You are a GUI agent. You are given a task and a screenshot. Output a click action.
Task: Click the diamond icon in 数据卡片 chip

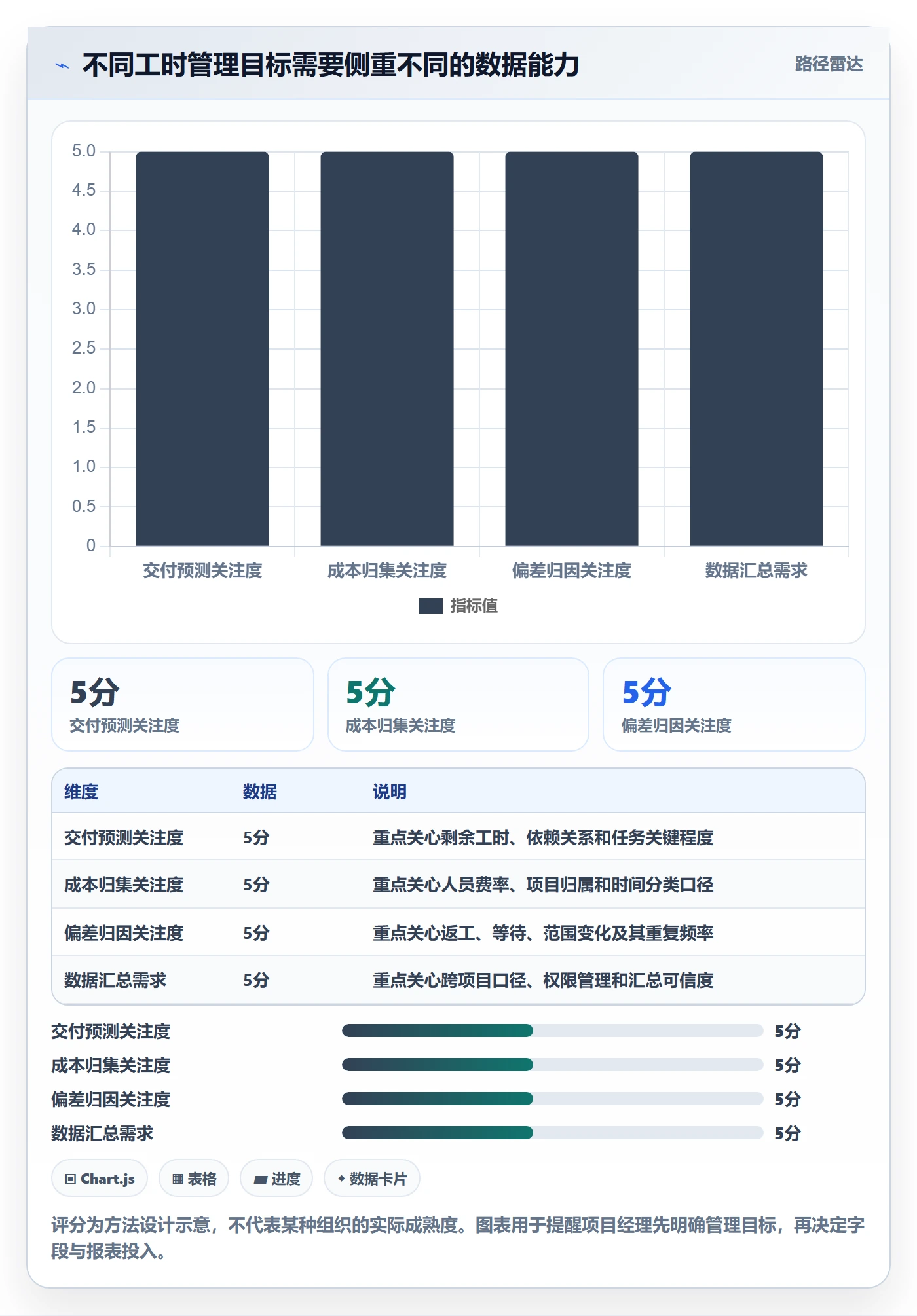(341, 1179)
